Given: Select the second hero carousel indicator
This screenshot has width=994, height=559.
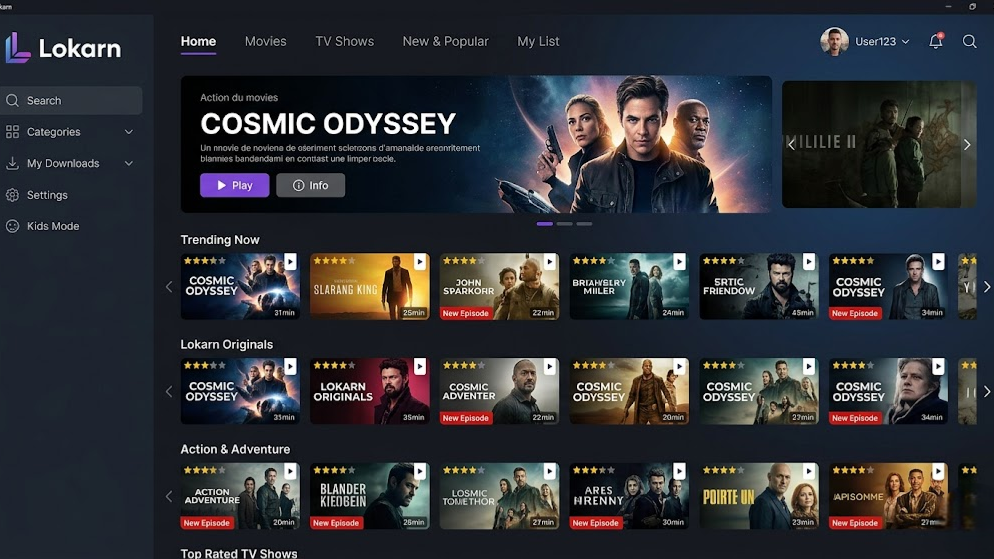Looking at the screenshot, I should 564,224.
